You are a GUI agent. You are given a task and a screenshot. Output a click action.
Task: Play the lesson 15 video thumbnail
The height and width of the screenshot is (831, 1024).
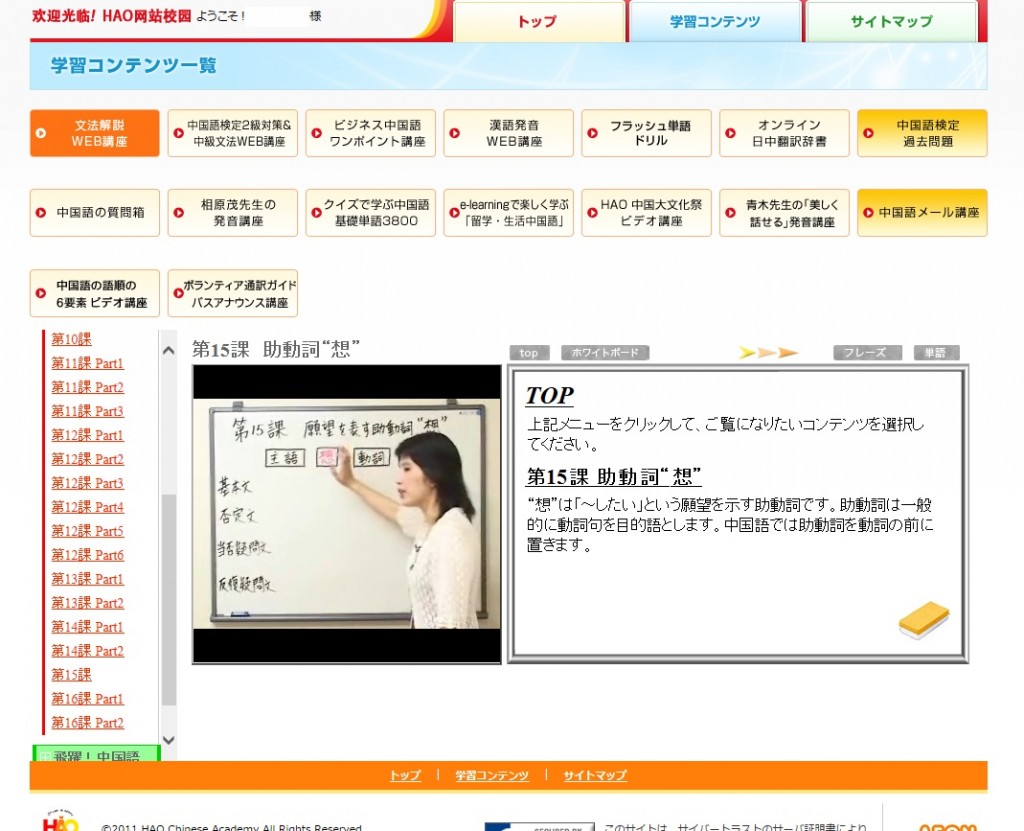[347, 514]
